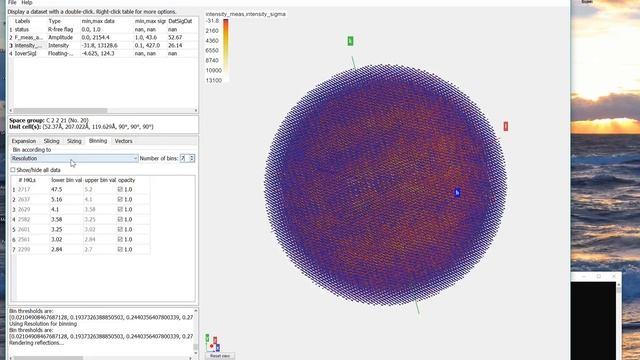Screen dimensions: 640x360
Task: Click the -31.8, 13128.6 data range cell
Action: pyautogui.click(x=100, y=45)
